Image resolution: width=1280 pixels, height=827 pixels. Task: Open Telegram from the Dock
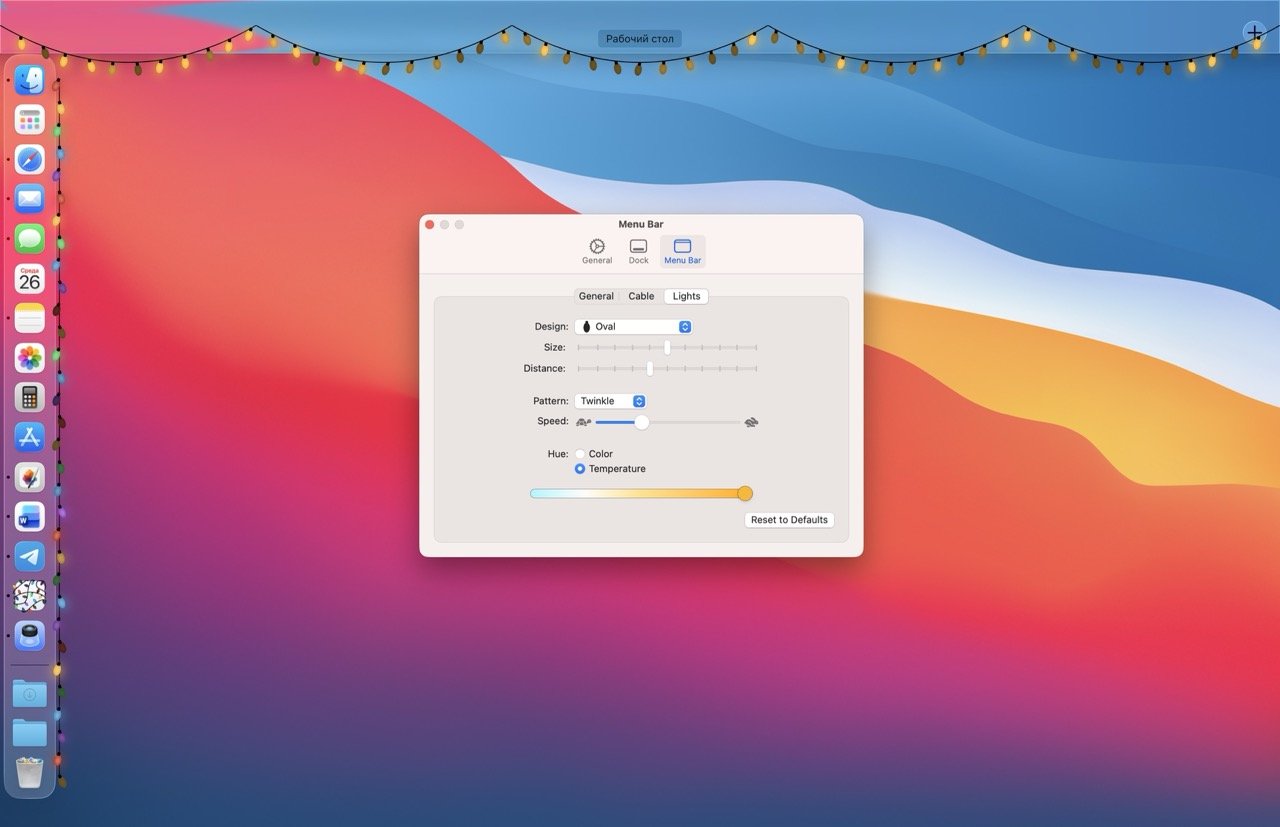pos(29,556)
